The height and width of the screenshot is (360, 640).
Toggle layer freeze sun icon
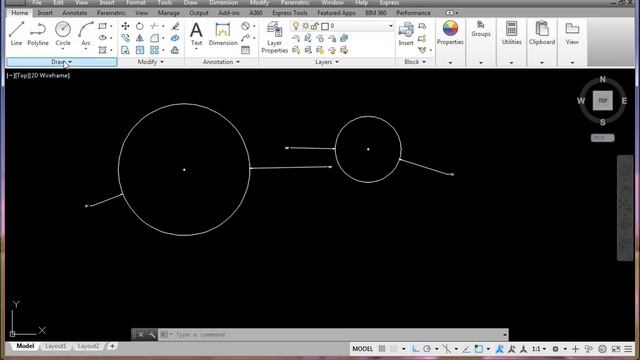coord(305,26)
